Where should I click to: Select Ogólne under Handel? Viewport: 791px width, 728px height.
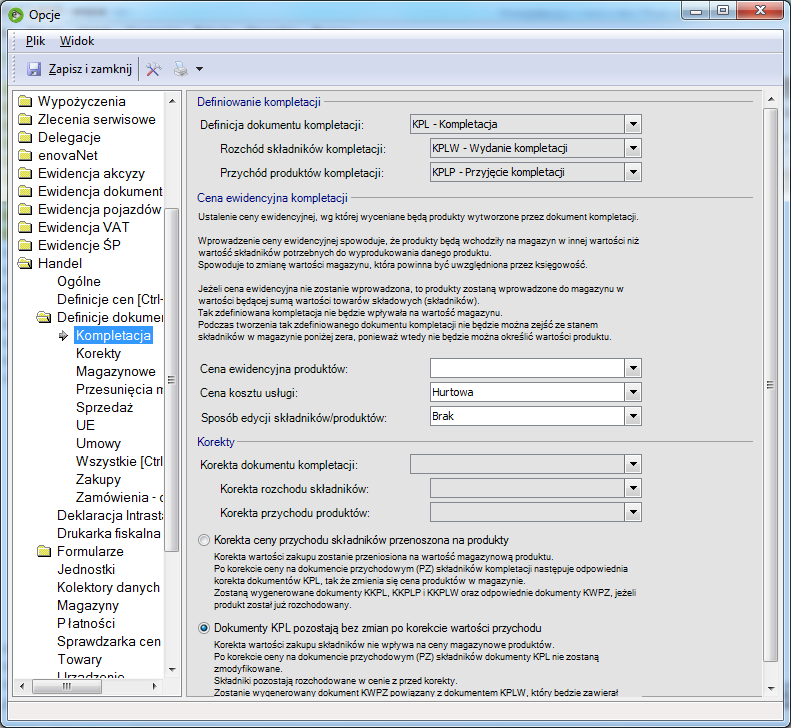[79, 282]
